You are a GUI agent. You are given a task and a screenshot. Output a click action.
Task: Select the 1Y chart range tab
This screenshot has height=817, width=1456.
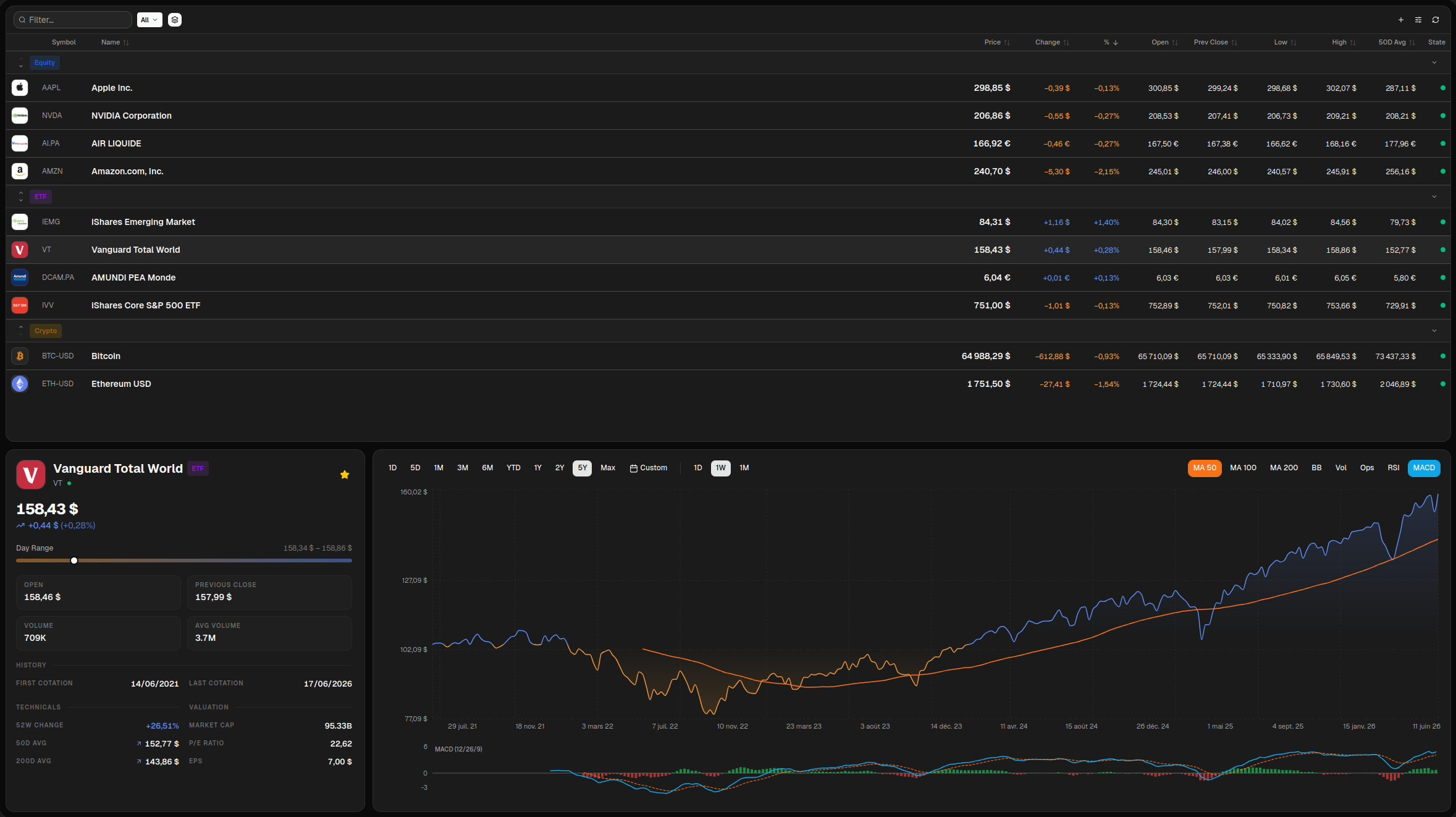[x=537, y=468]
